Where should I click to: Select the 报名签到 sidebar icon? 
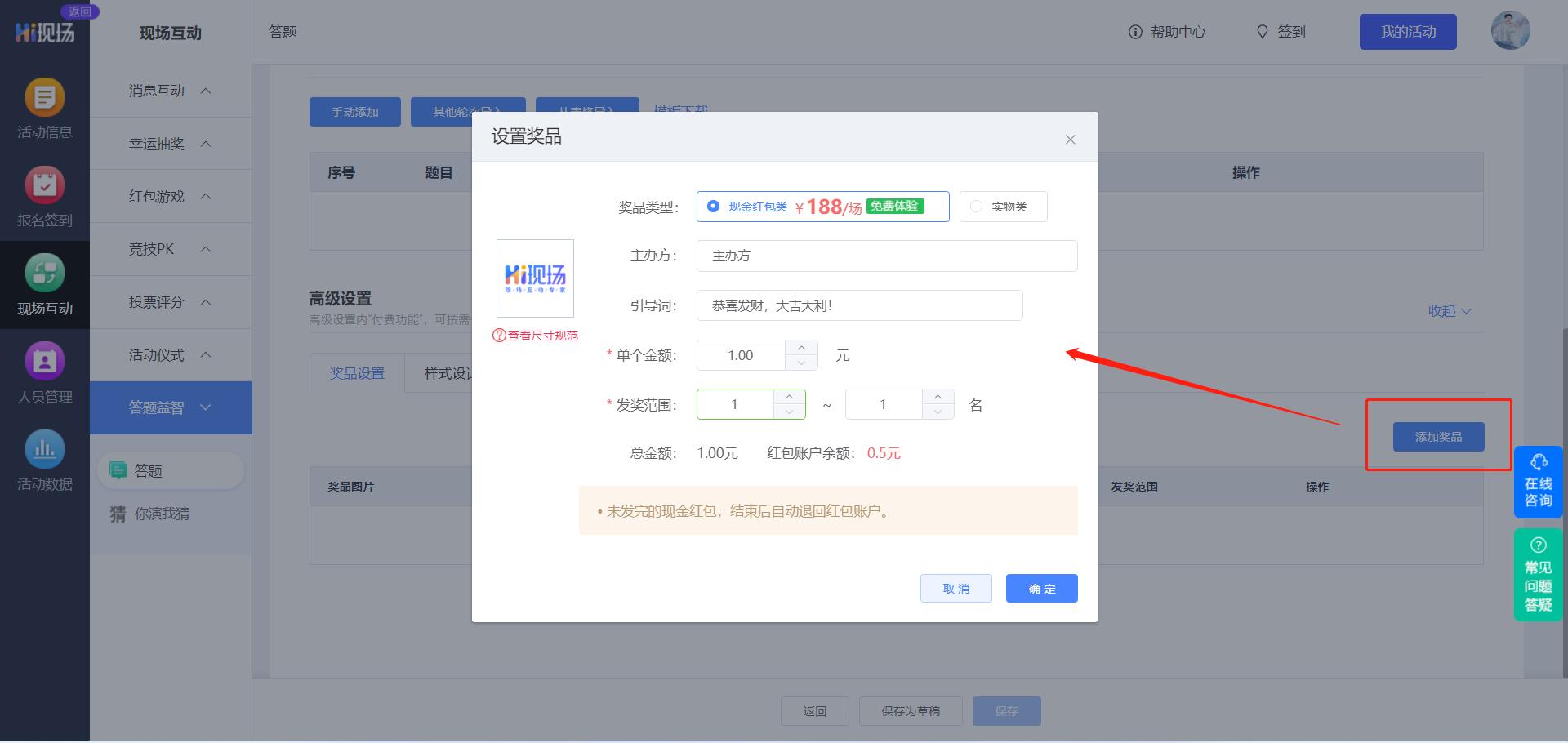tap(45, 185)
